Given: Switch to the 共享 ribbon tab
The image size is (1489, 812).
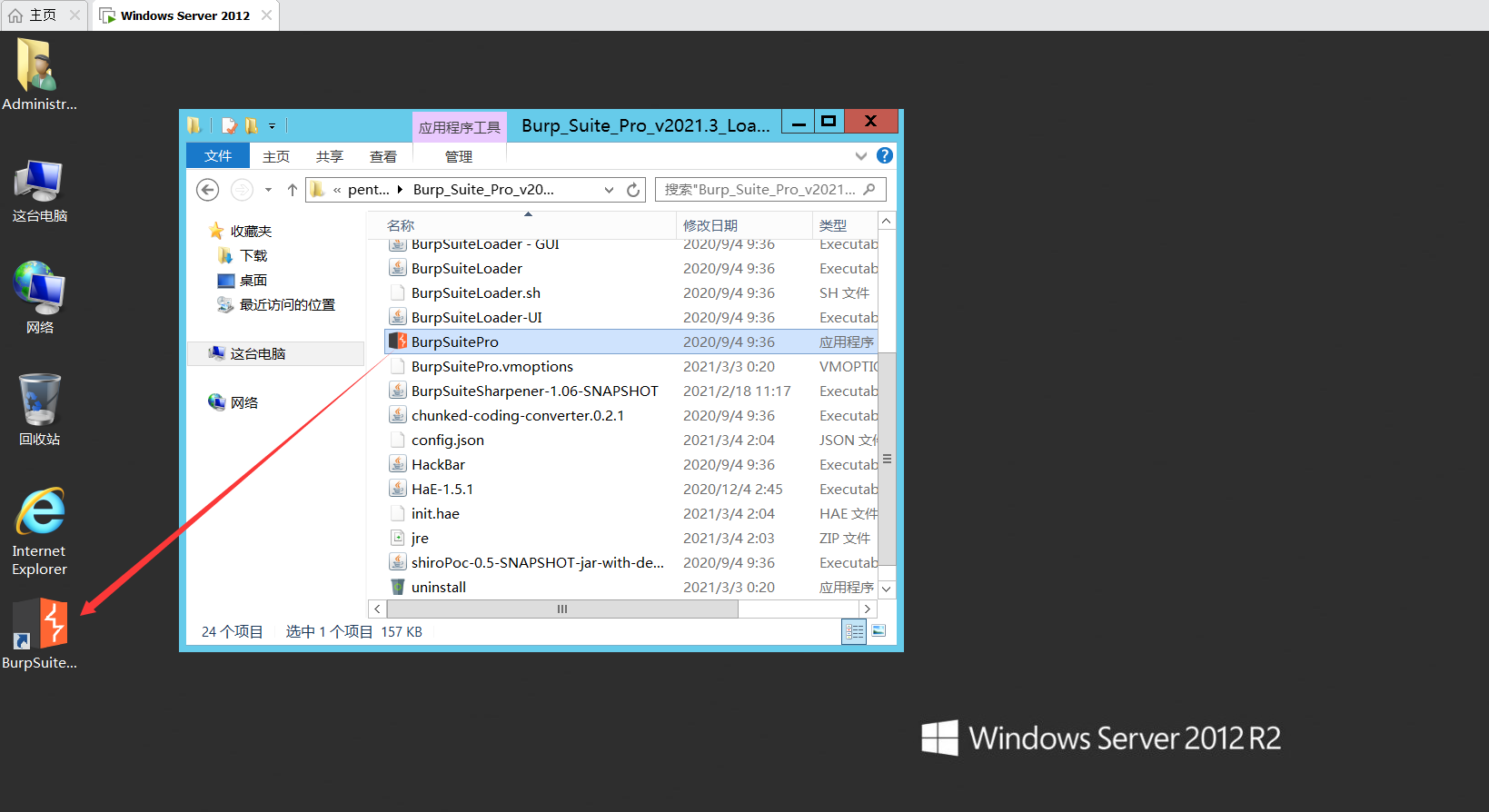Looking at the screenshot, I should pyautogui.click(x=330, y=156).
